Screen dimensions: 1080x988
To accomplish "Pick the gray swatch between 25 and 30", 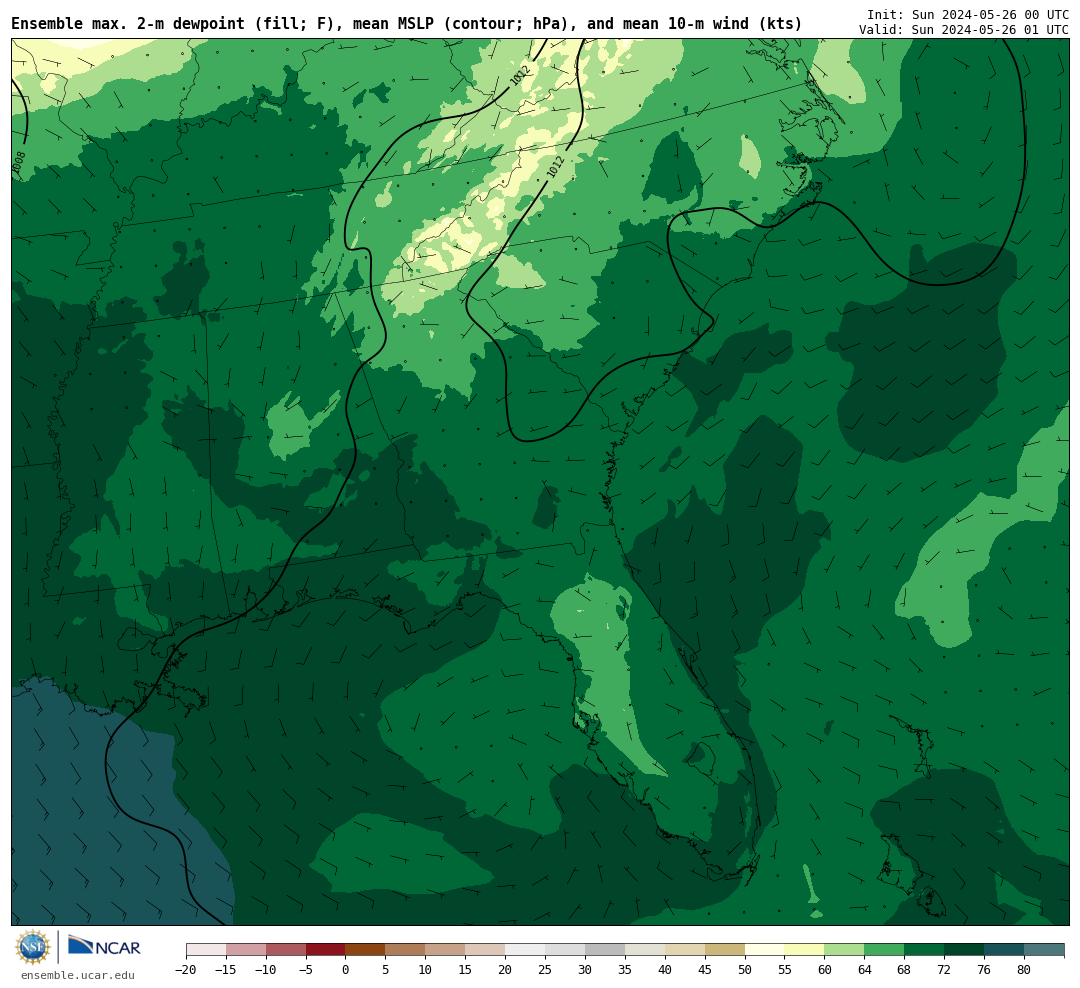I will click(x=565, y=950).
